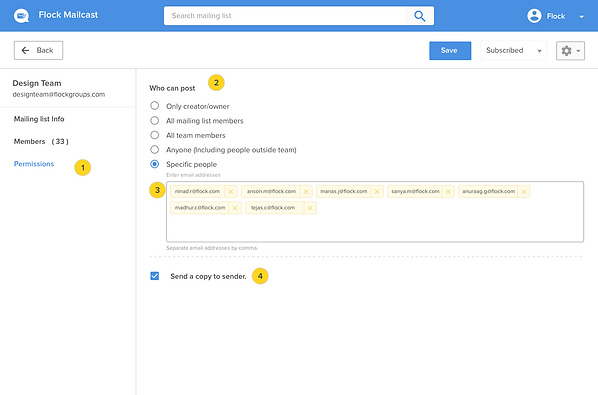This screenshot has width=598, height=395.
Task: Open the Subscribed dropdown
Action: coord(513,50)
